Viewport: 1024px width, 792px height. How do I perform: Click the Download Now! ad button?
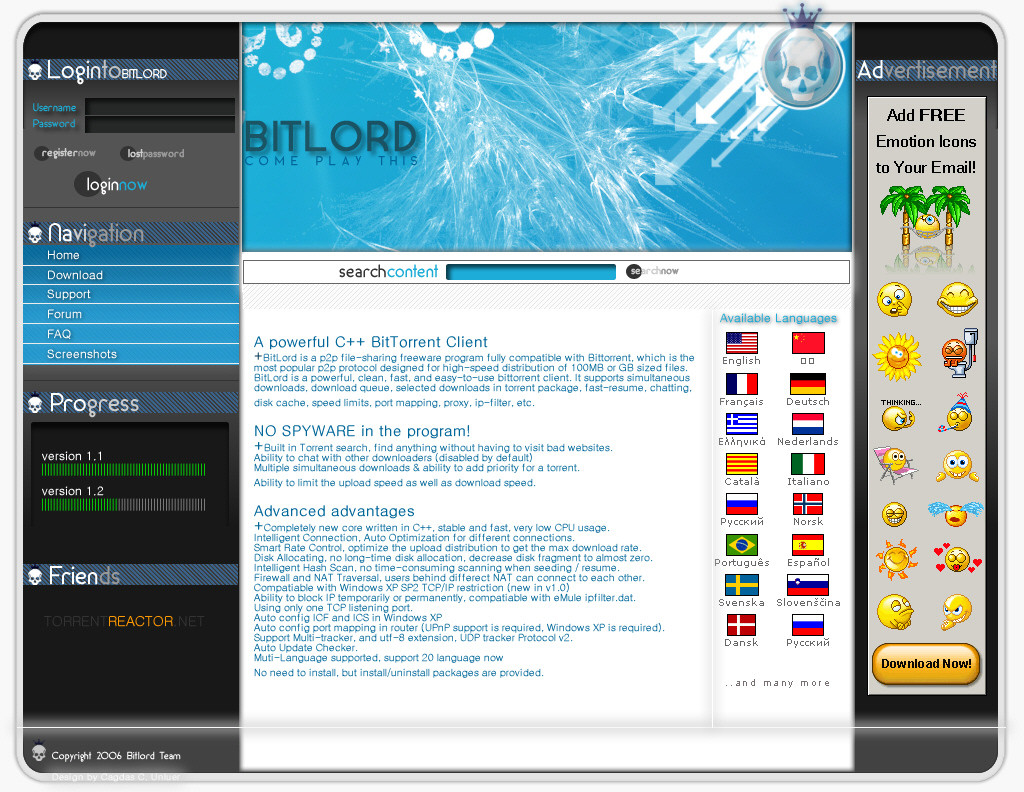[925, 664]
